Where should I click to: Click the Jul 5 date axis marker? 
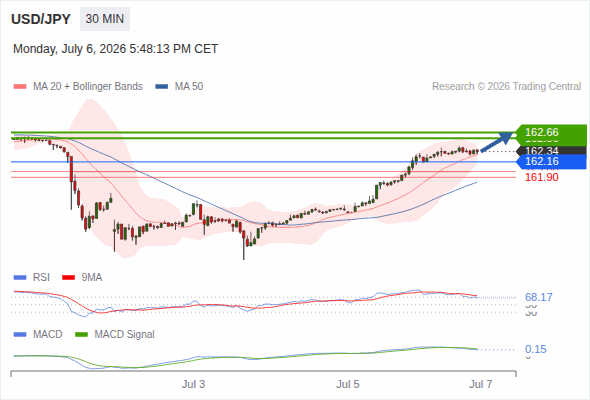pyautogui.click(x=348, y=384)
